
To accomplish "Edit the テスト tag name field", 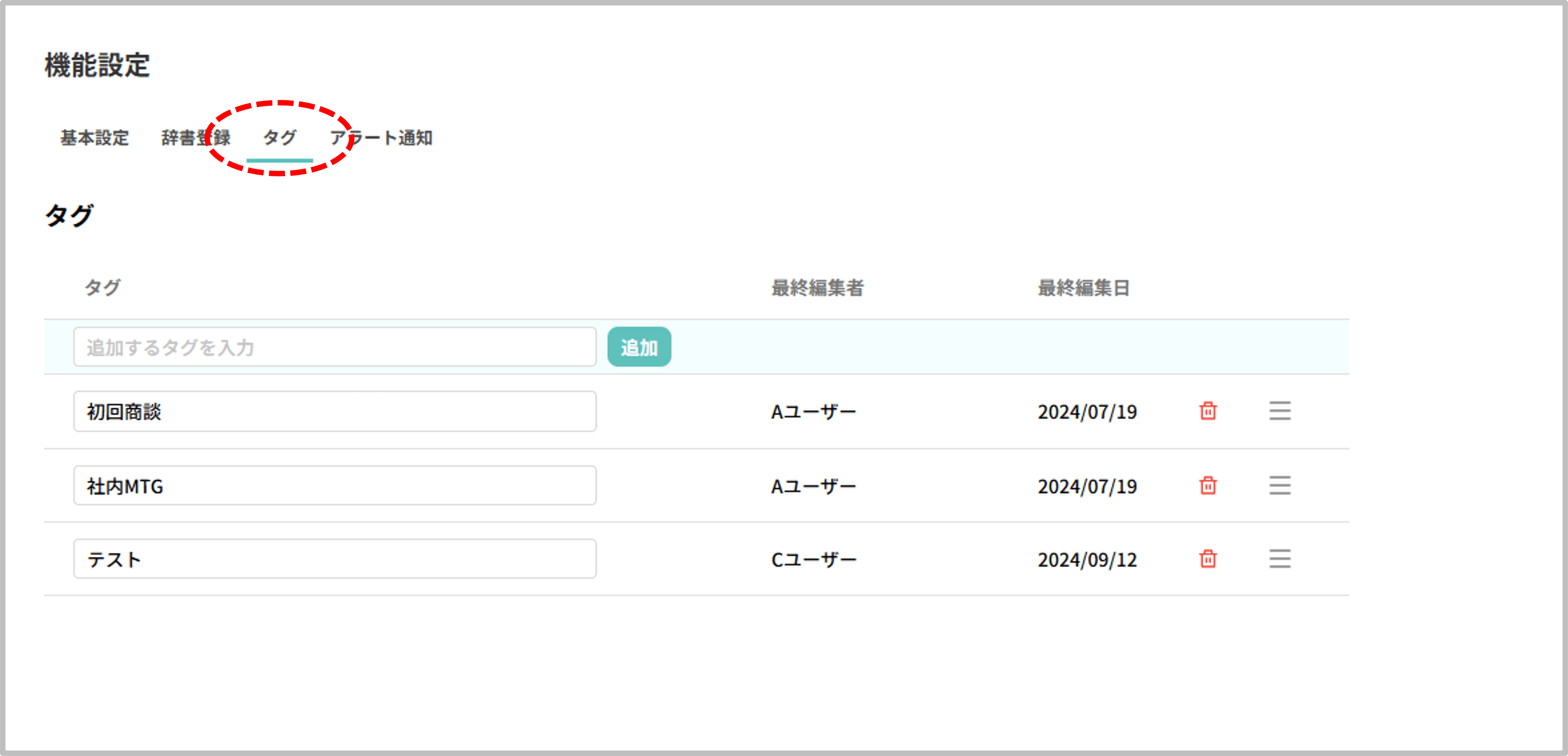I will [334, 559].
